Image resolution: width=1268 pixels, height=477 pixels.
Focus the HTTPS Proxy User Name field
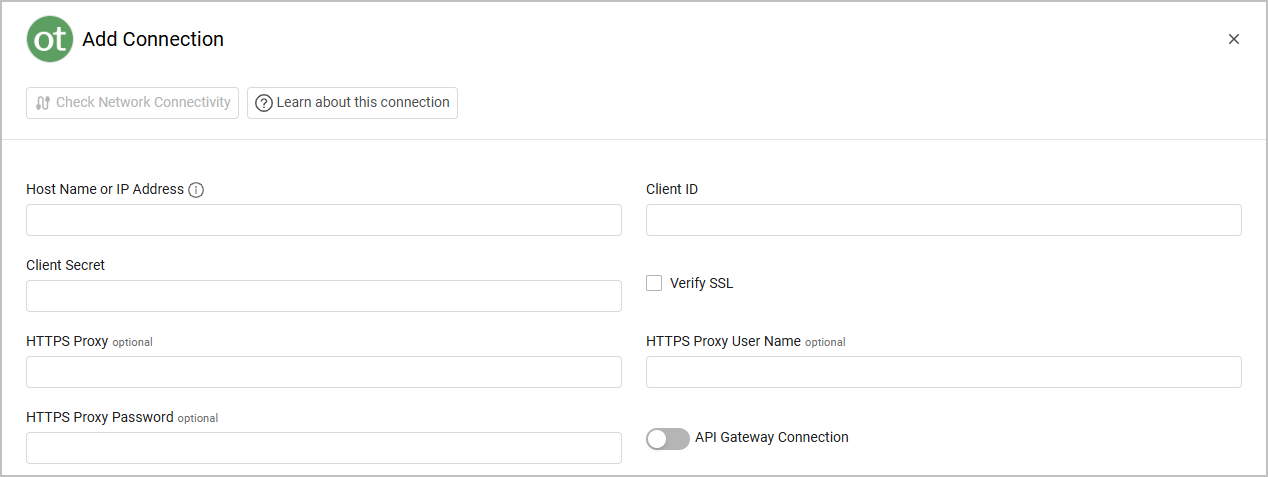point(943,372)
